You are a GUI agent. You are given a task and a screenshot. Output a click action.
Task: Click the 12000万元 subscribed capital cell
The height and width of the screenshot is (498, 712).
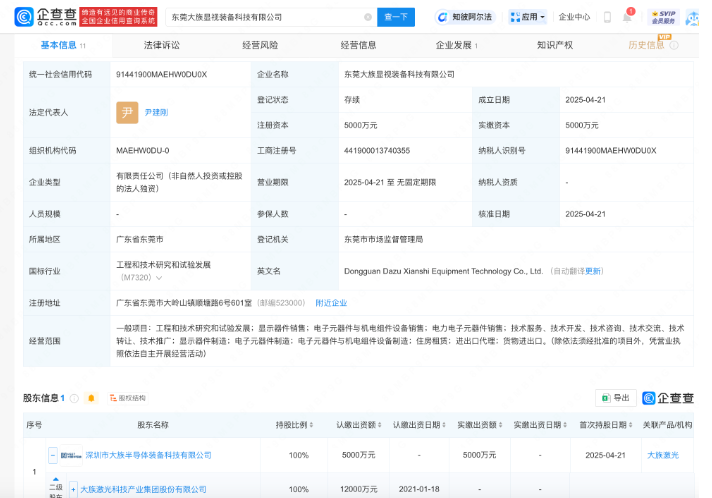(x=359, y=489)
